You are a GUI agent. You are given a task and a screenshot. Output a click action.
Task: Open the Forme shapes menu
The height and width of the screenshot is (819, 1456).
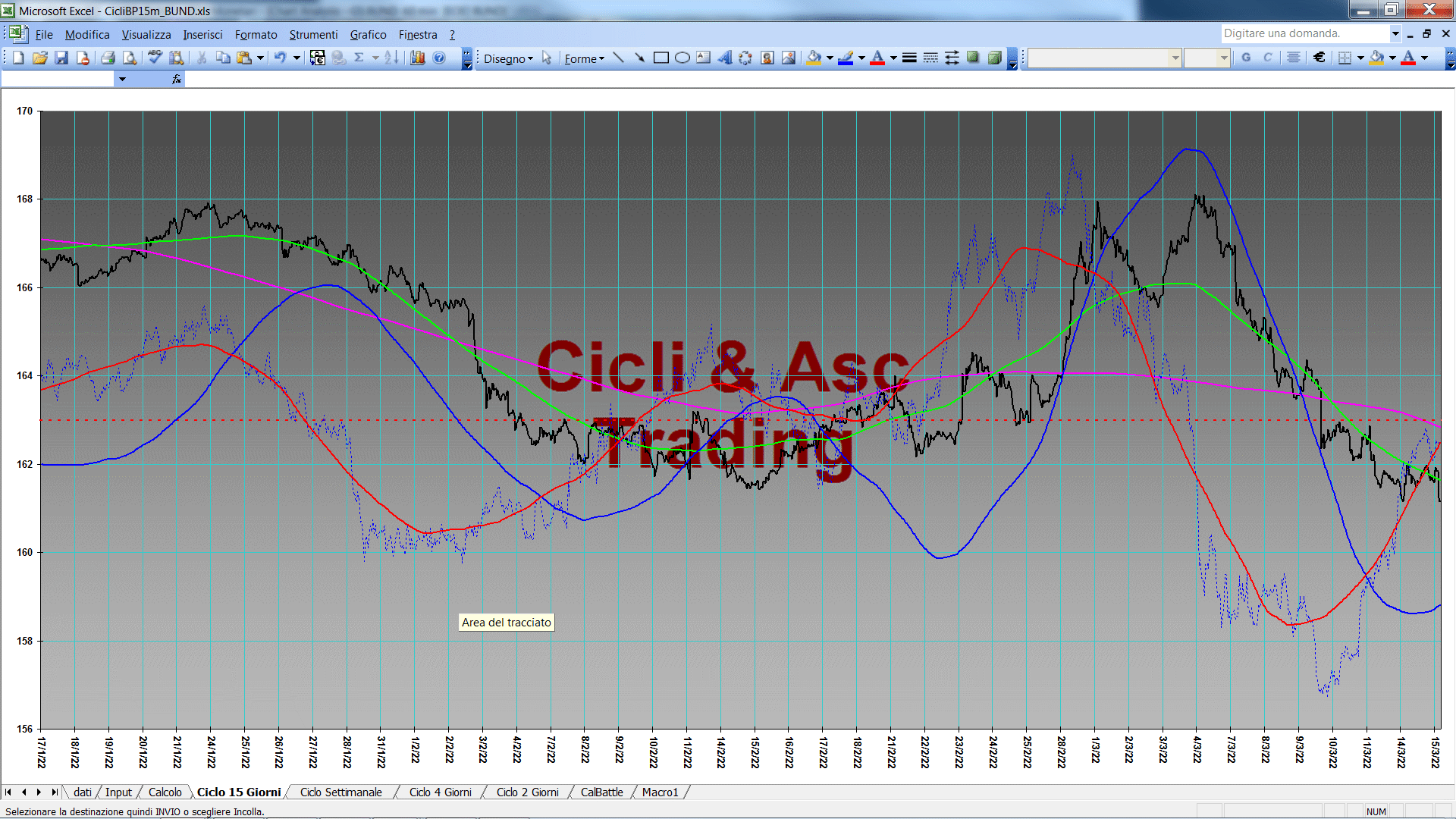click(x=584, y=58)
